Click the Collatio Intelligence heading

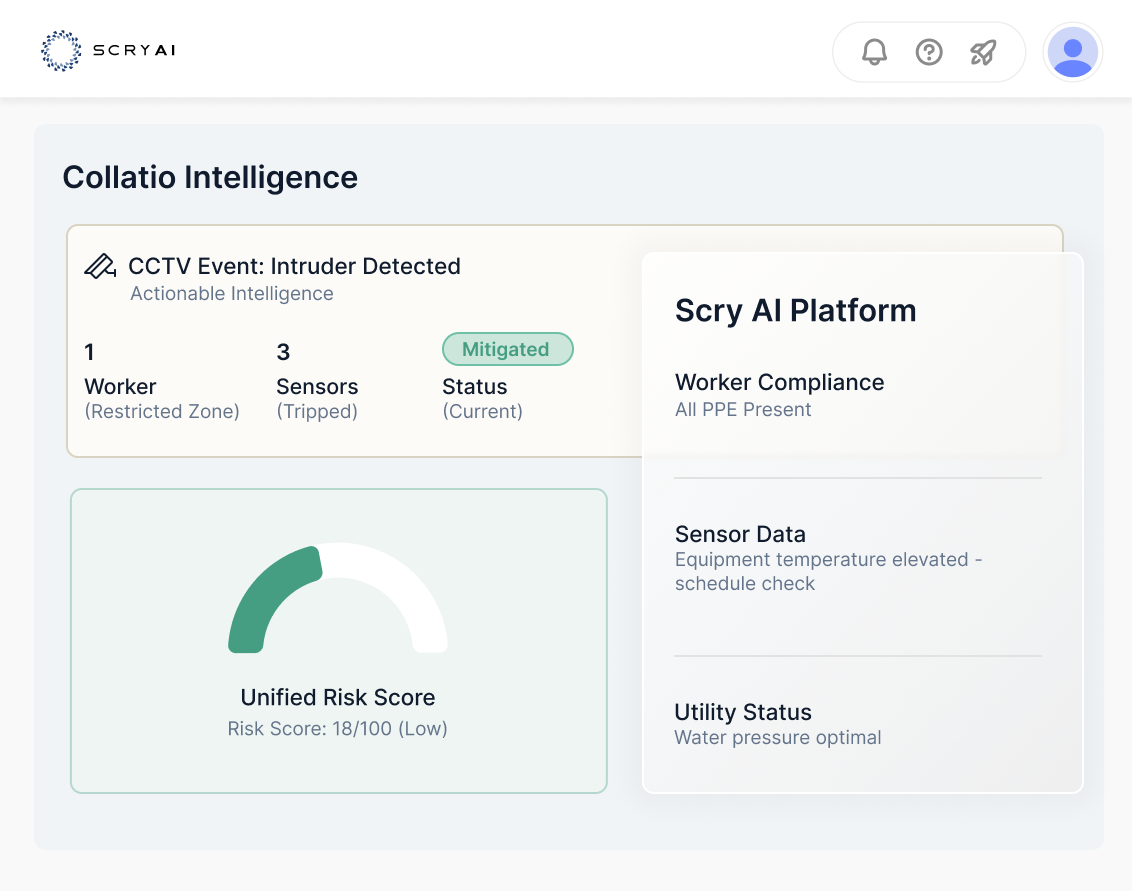(210, 178)
